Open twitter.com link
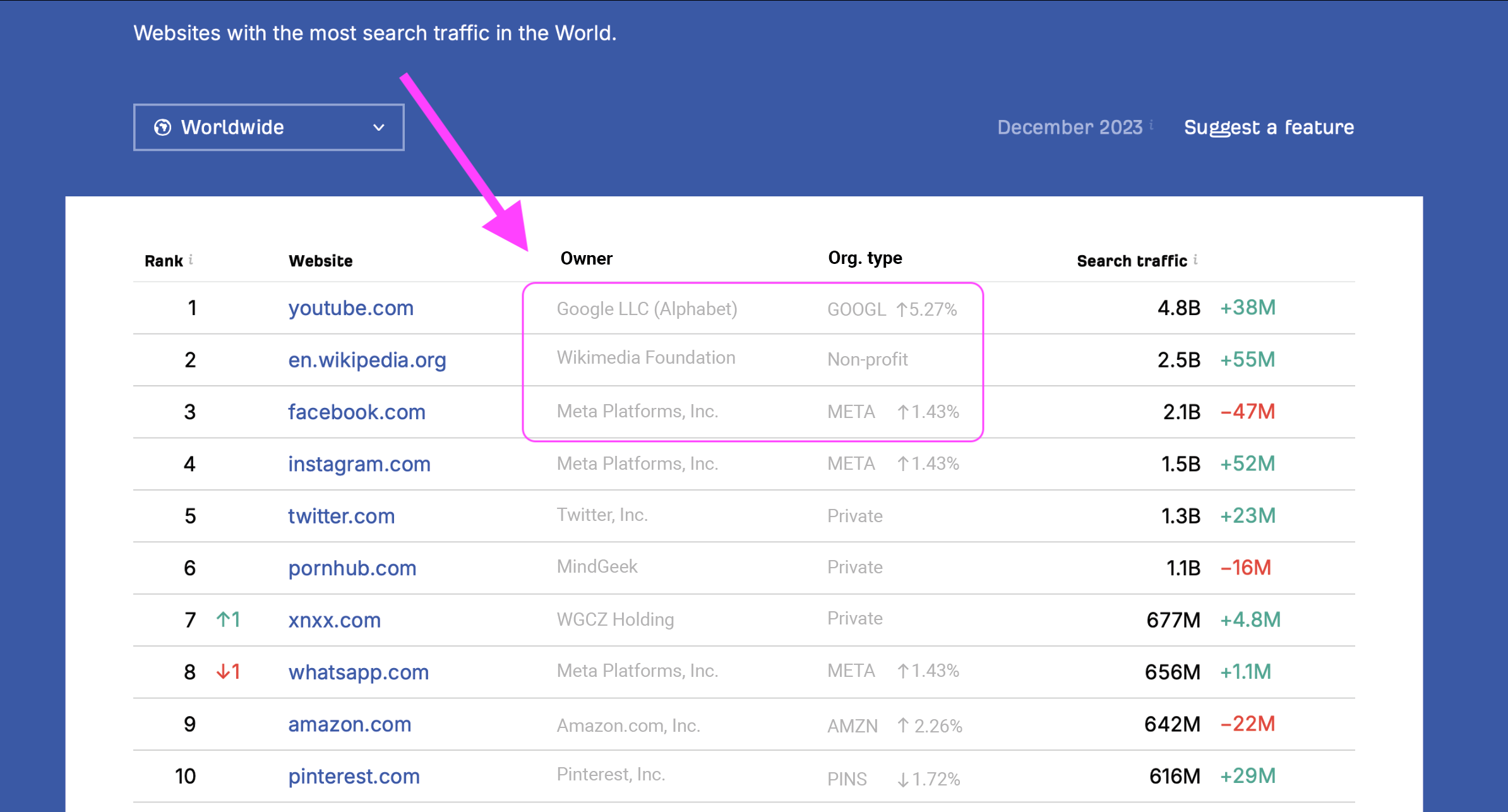 pyautogui.click(x=342, y=516)
